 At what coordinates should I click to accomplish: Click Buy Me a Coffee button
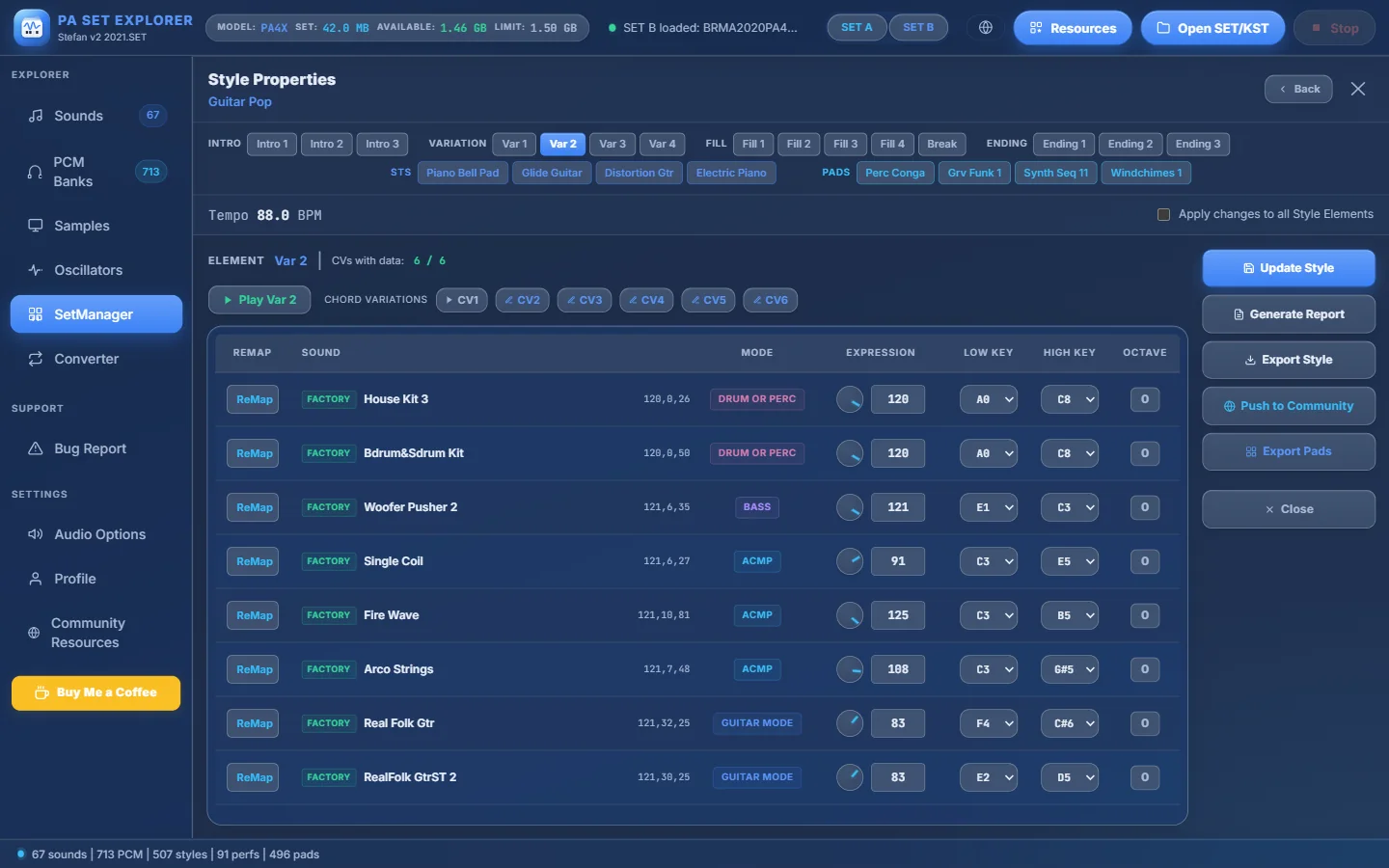click(95, 692)
